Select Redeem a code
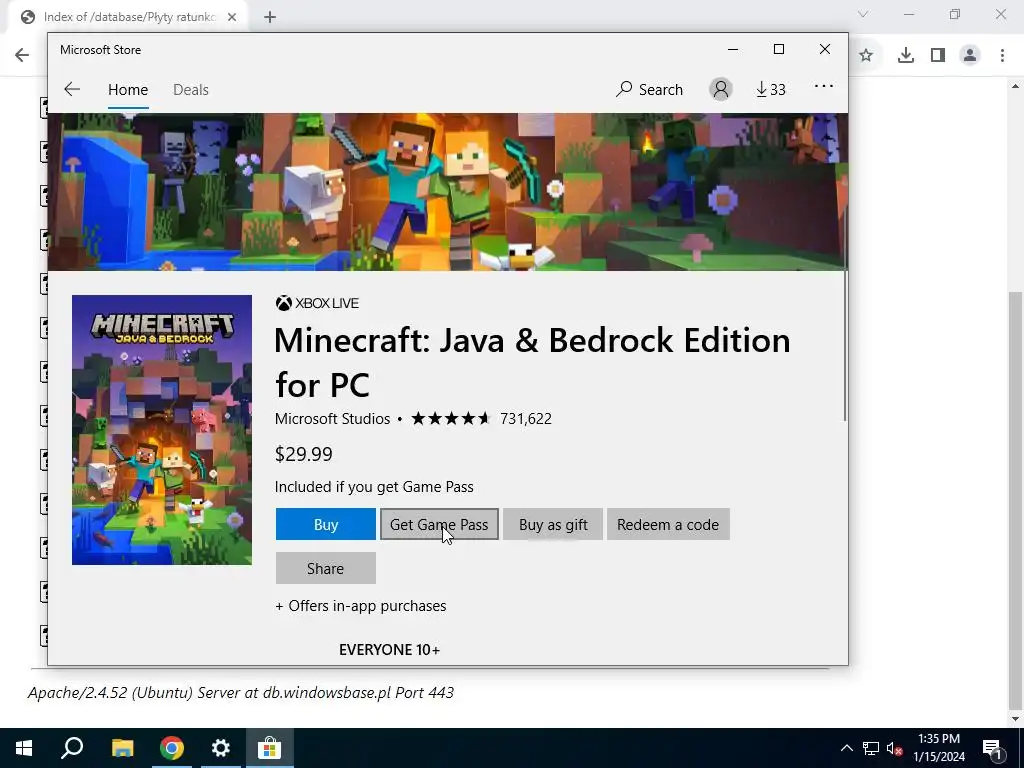Image resolution: width=1024 pixels, height=768 pixels. tap(668, 524)
